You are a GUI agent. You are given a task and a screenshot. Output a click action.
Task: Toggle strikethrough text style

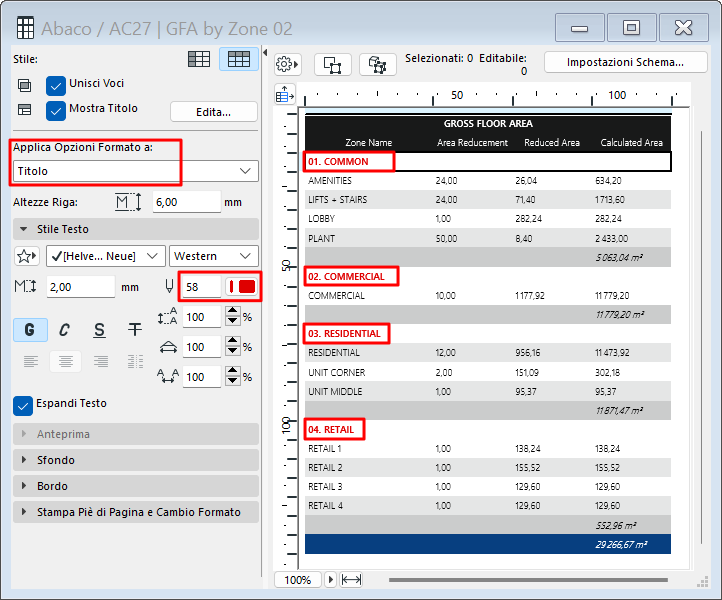[x=134, y=329]
